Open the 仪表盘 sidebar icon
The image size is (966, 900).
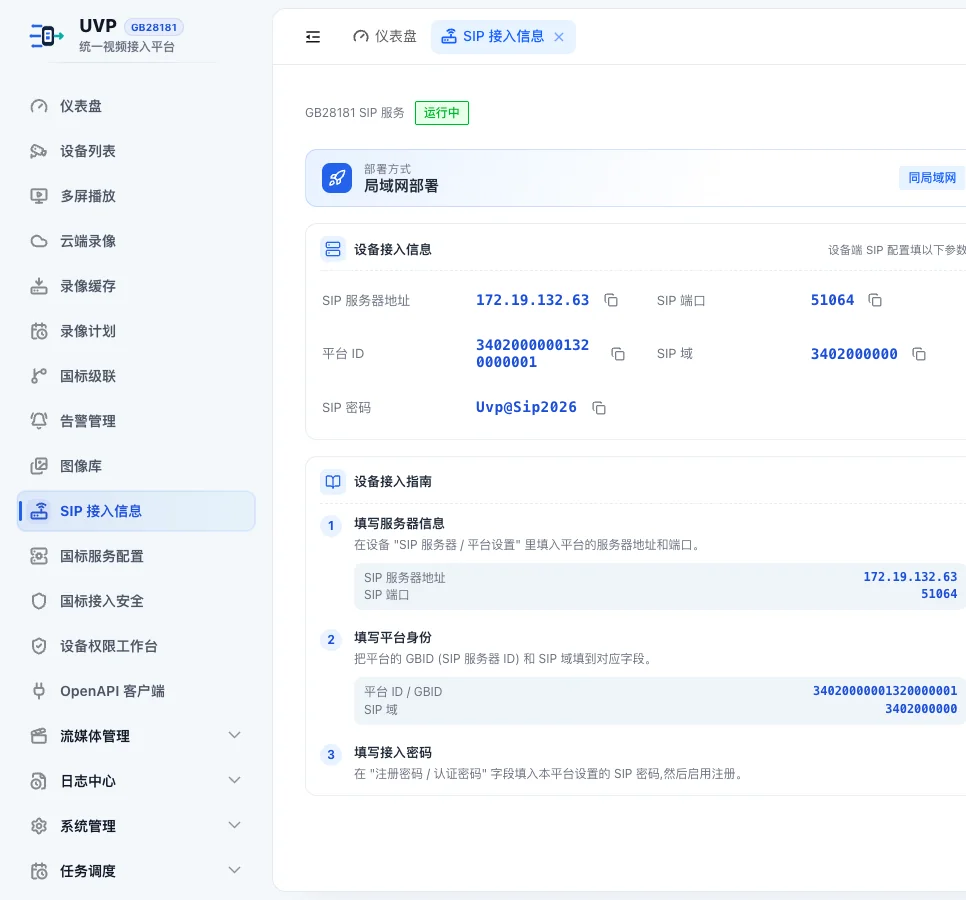[x=39, y=106]
